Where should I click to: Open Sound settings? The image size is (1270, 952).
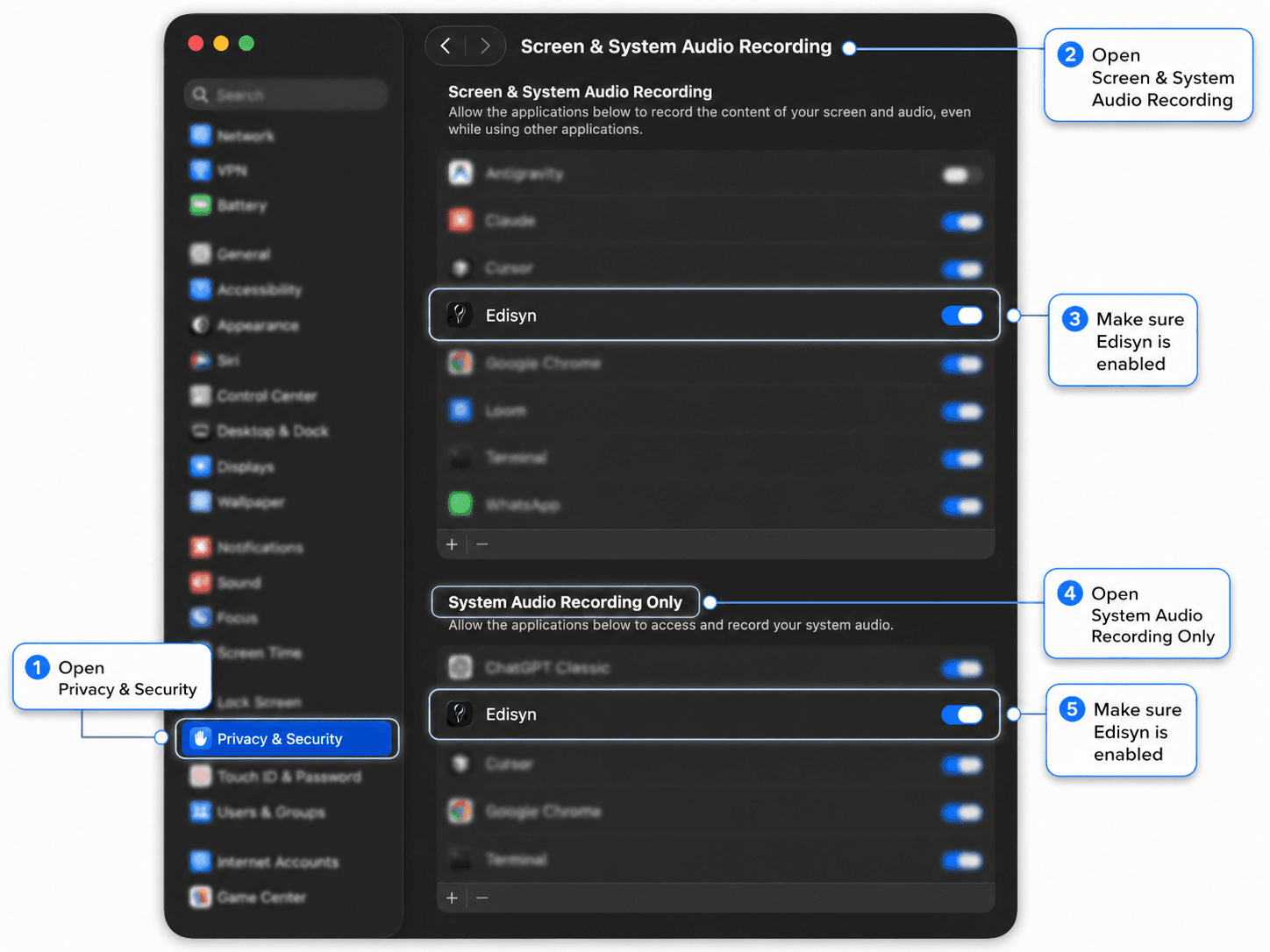point(225,582)
